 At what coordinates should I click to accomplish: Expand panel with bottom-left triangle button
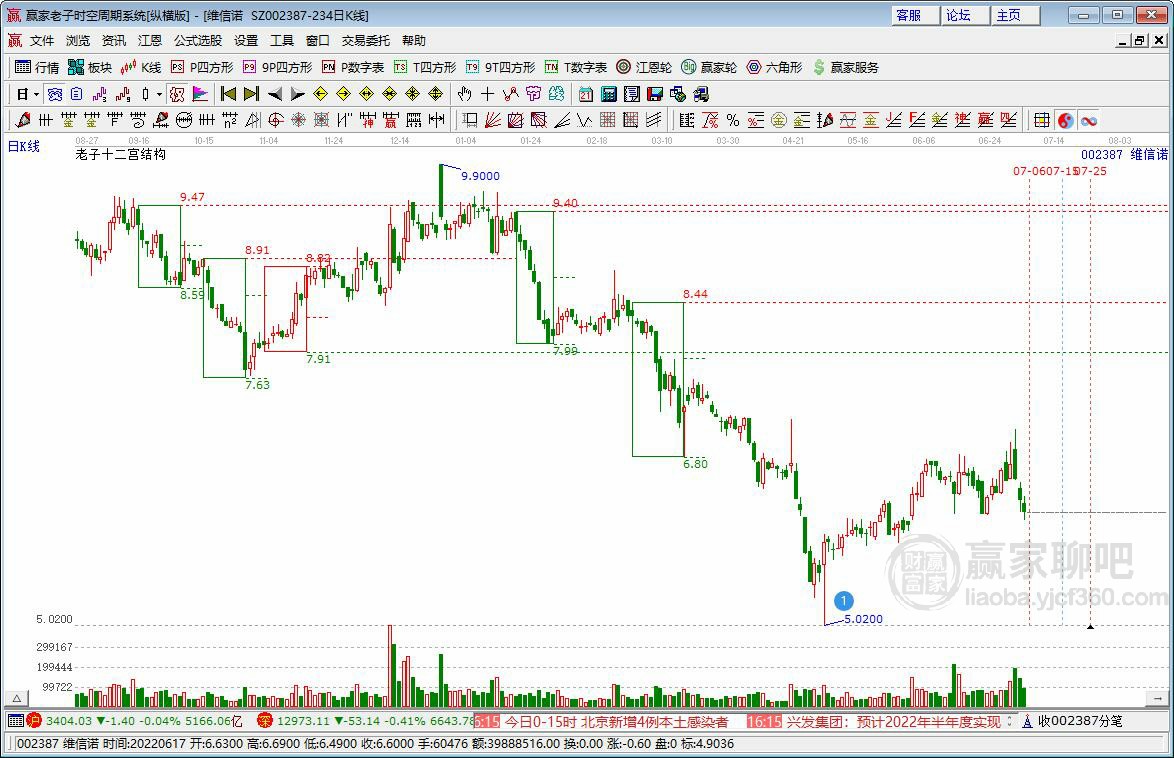tap(16, 698)
